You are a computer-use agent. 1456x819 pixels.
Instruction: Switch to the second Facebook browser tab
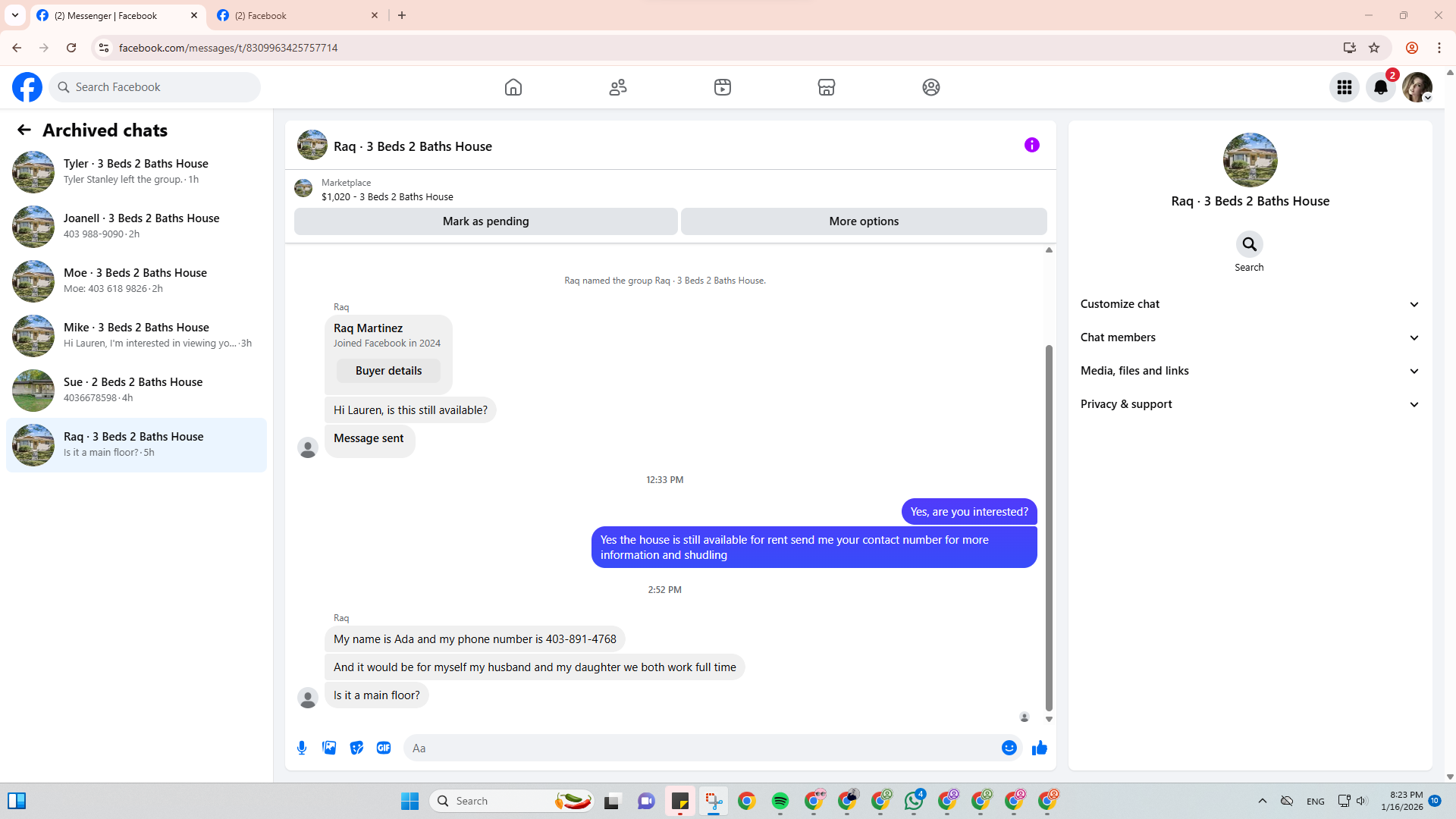(x=296, y=15)
